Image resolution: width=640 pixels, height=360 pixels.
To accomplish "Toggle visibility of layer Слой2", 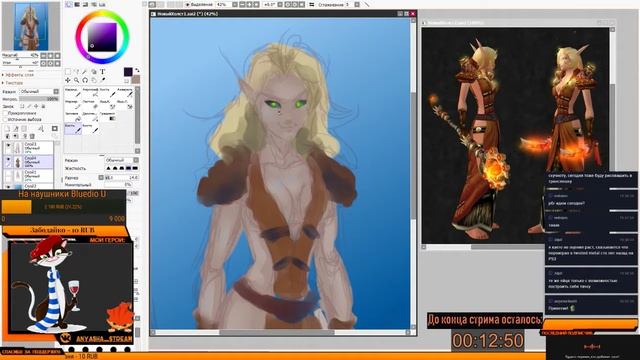I will (x=8, y=187).
